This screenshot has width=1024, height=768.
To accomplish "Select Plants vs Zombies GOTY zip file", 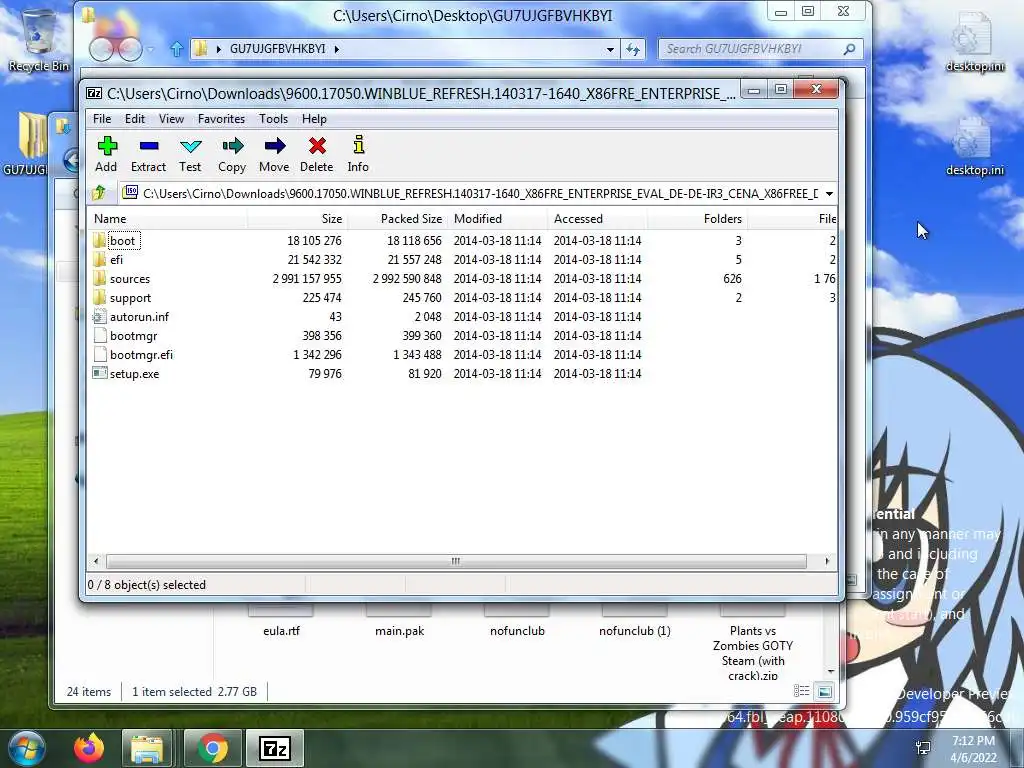I will tap(752, 647).
